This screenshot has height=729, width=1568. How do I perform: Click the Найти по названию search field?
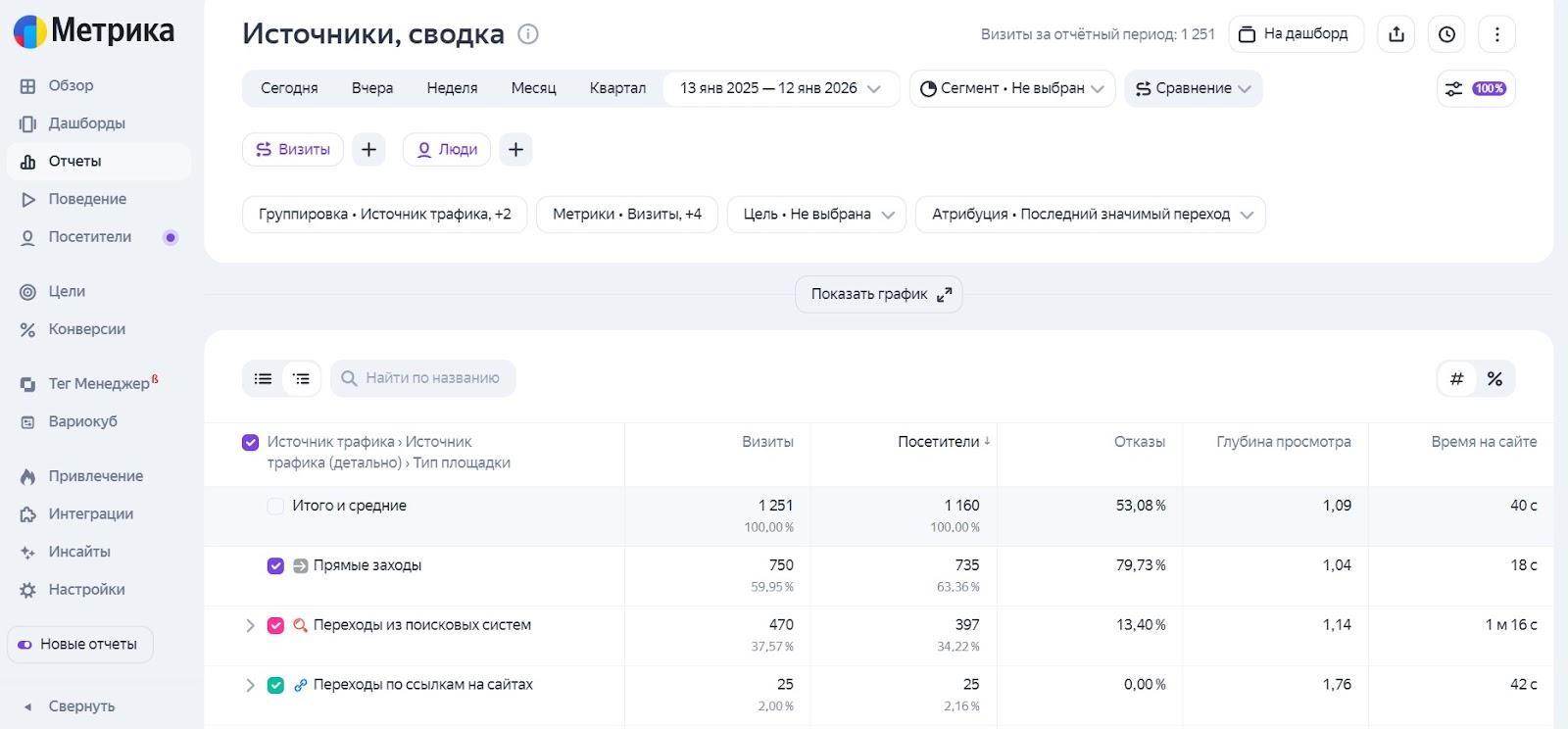coord(432,378)
